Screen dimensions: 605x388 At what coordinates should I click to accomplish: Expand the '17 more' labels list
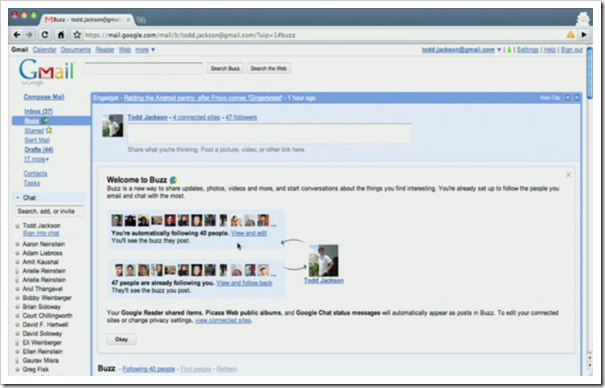36,159
